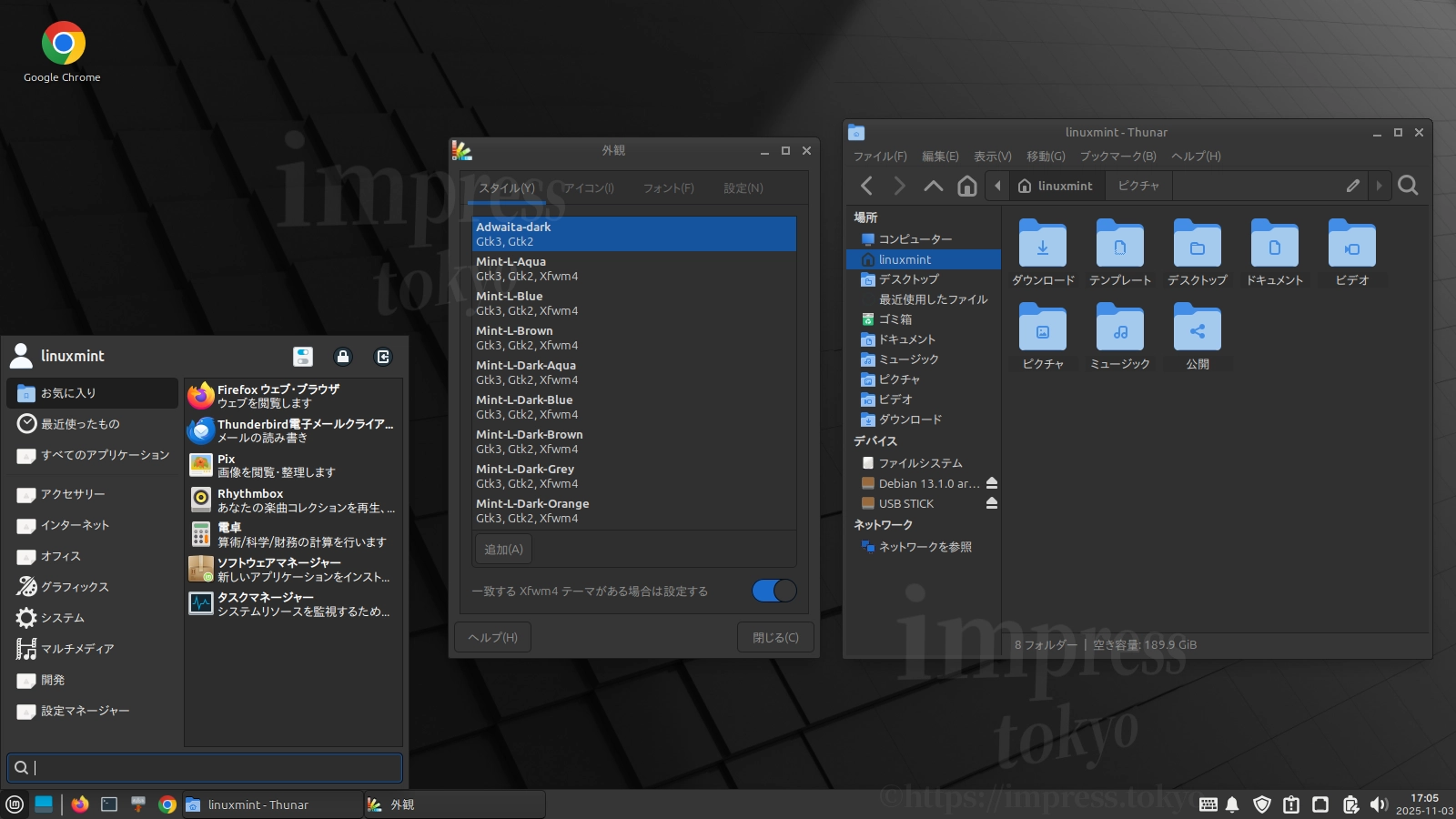Image resolution: width=1456 pixels, height=819 pixels.
Task: Click the linuxmint path bar button
Action: click(x=1056, y=186)
